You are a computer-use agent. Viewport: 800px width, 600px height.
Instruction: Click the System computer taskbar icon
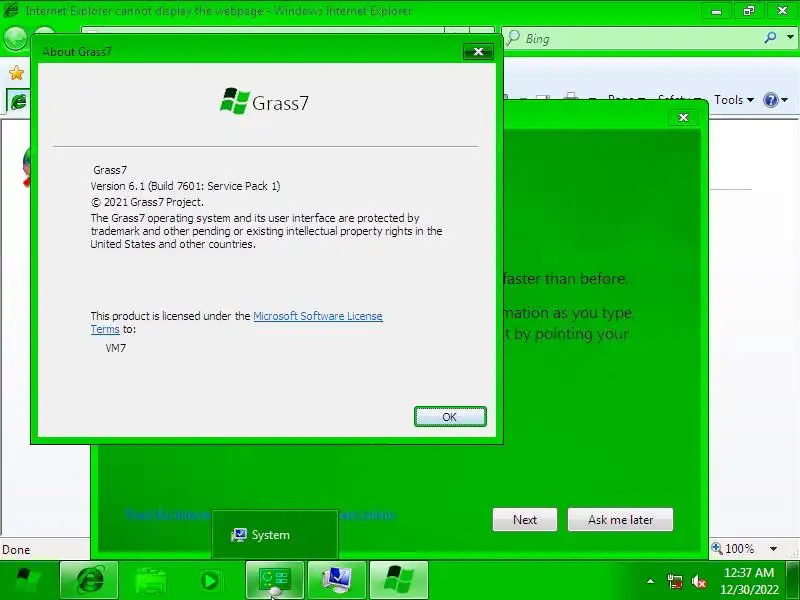pyautogui.click(x=337, y=580)
